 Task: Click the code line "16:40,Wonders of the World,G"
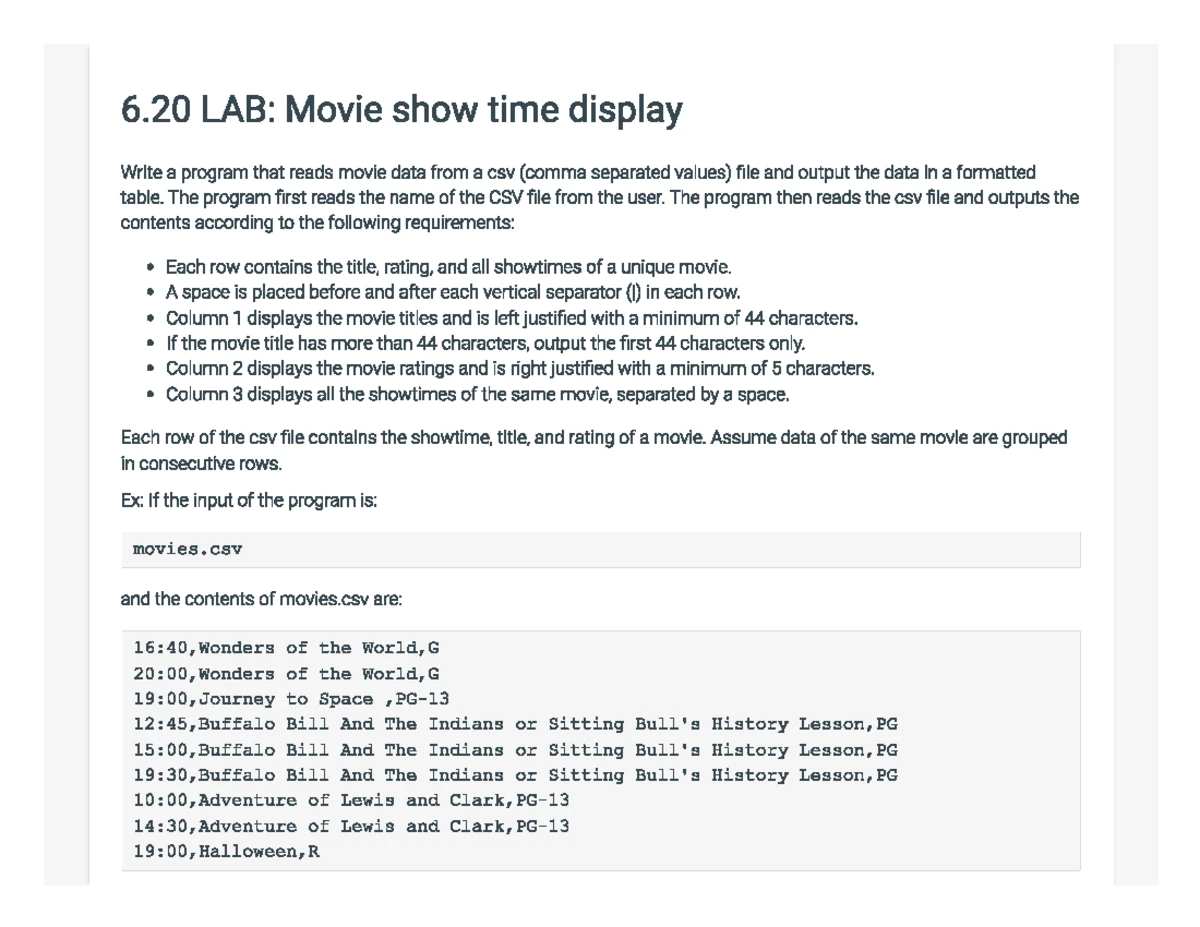point(286,648)
